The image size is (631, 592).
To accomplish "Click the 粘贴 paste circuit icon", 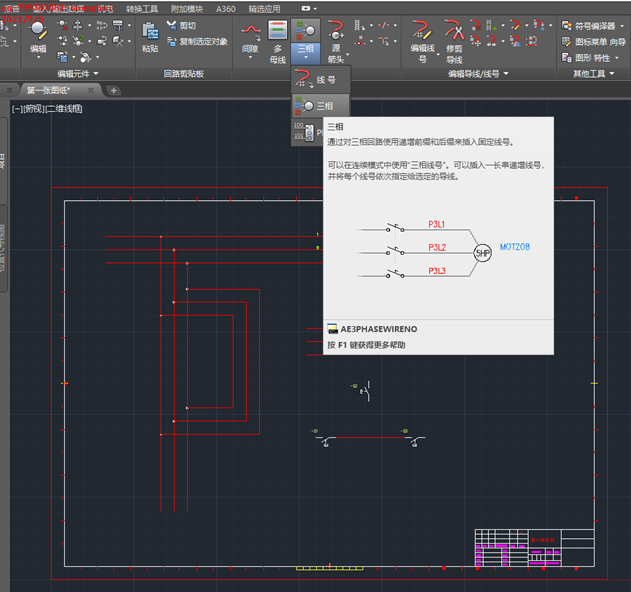I will tap(149, 33).
